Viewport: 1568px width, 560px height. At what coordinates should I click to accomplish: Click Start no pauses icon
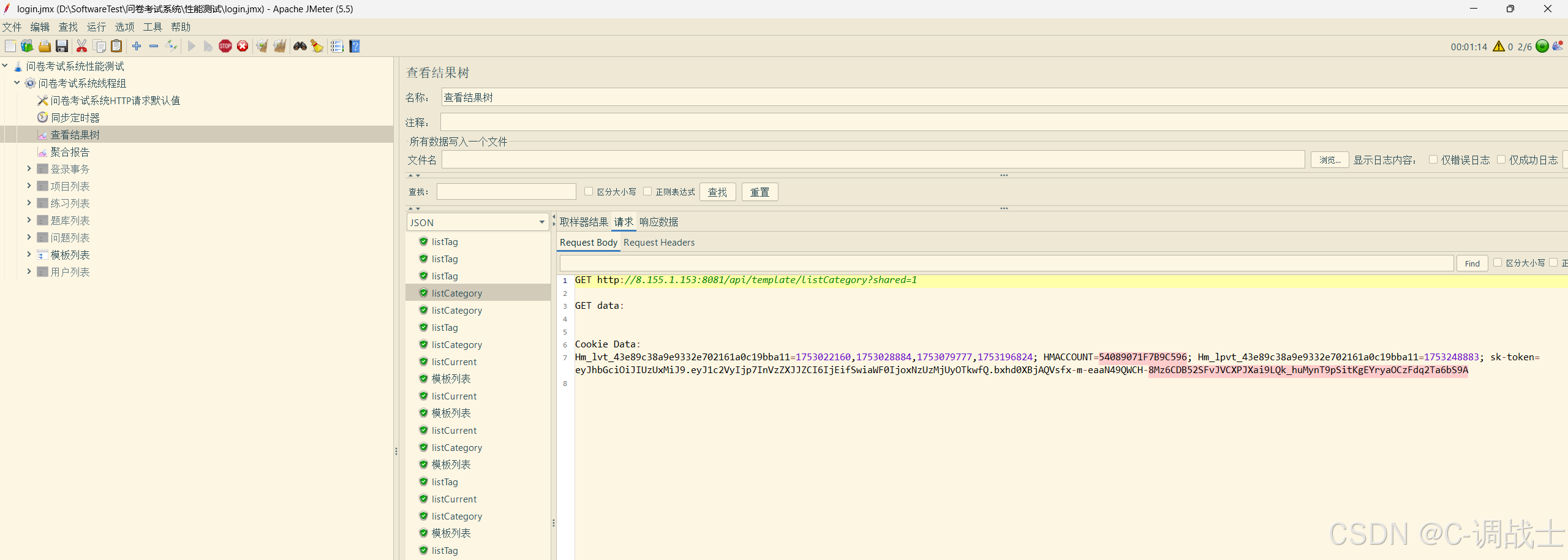point(208,46)
